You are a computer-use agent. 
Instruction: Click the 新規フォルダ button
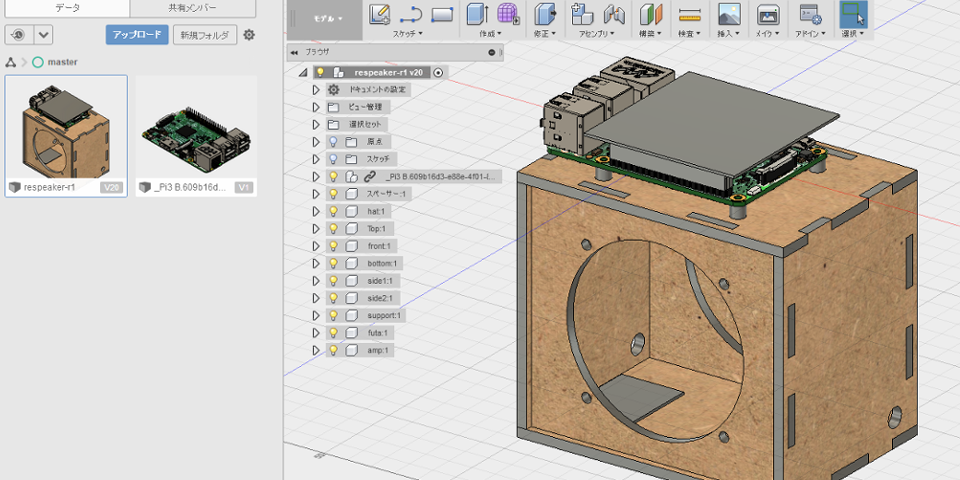pos(204,35)
